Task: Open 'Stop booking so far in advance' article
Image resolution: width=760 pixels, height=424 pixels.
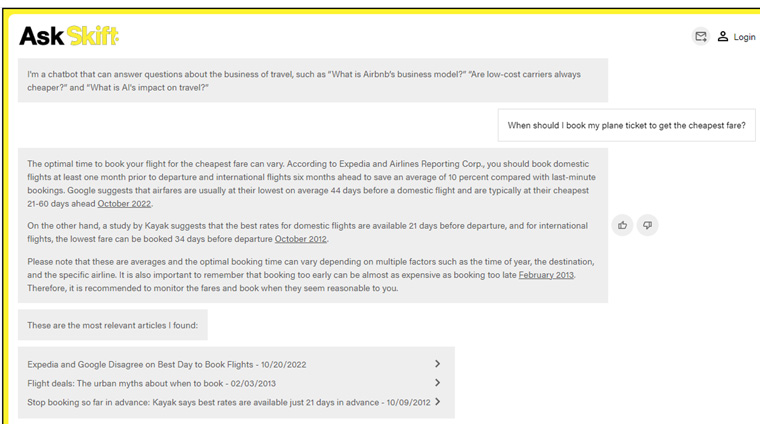Action: pos(229,402)
